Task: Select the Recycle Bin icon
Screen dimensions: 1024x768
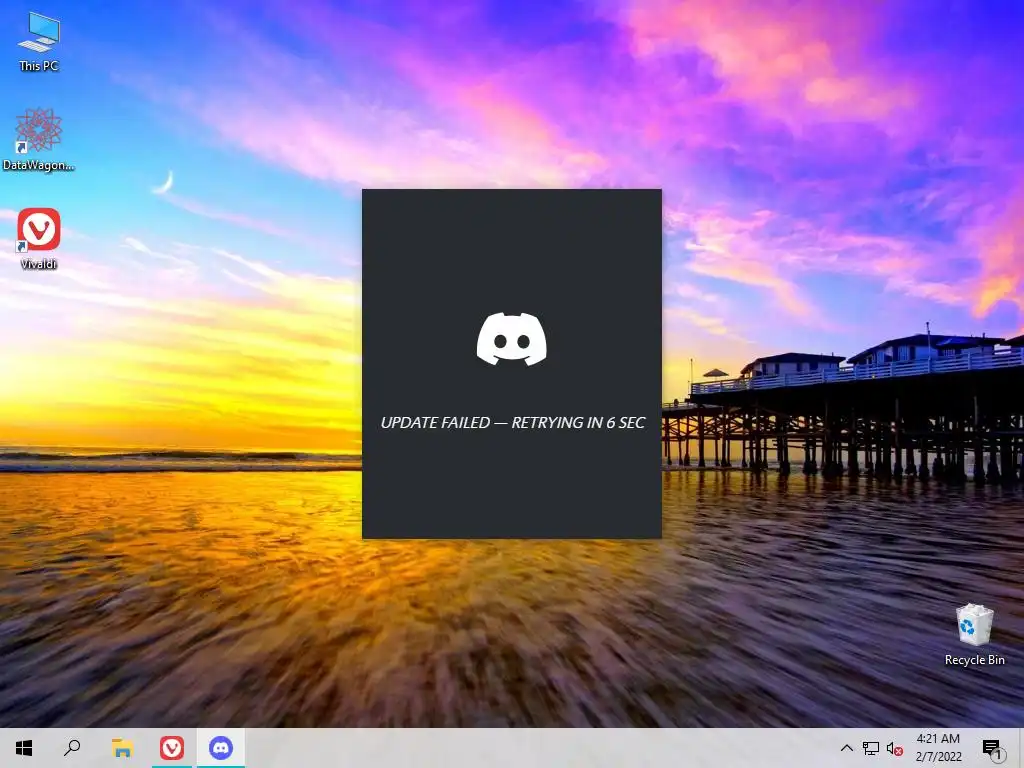Action: [x=974, y=635]
